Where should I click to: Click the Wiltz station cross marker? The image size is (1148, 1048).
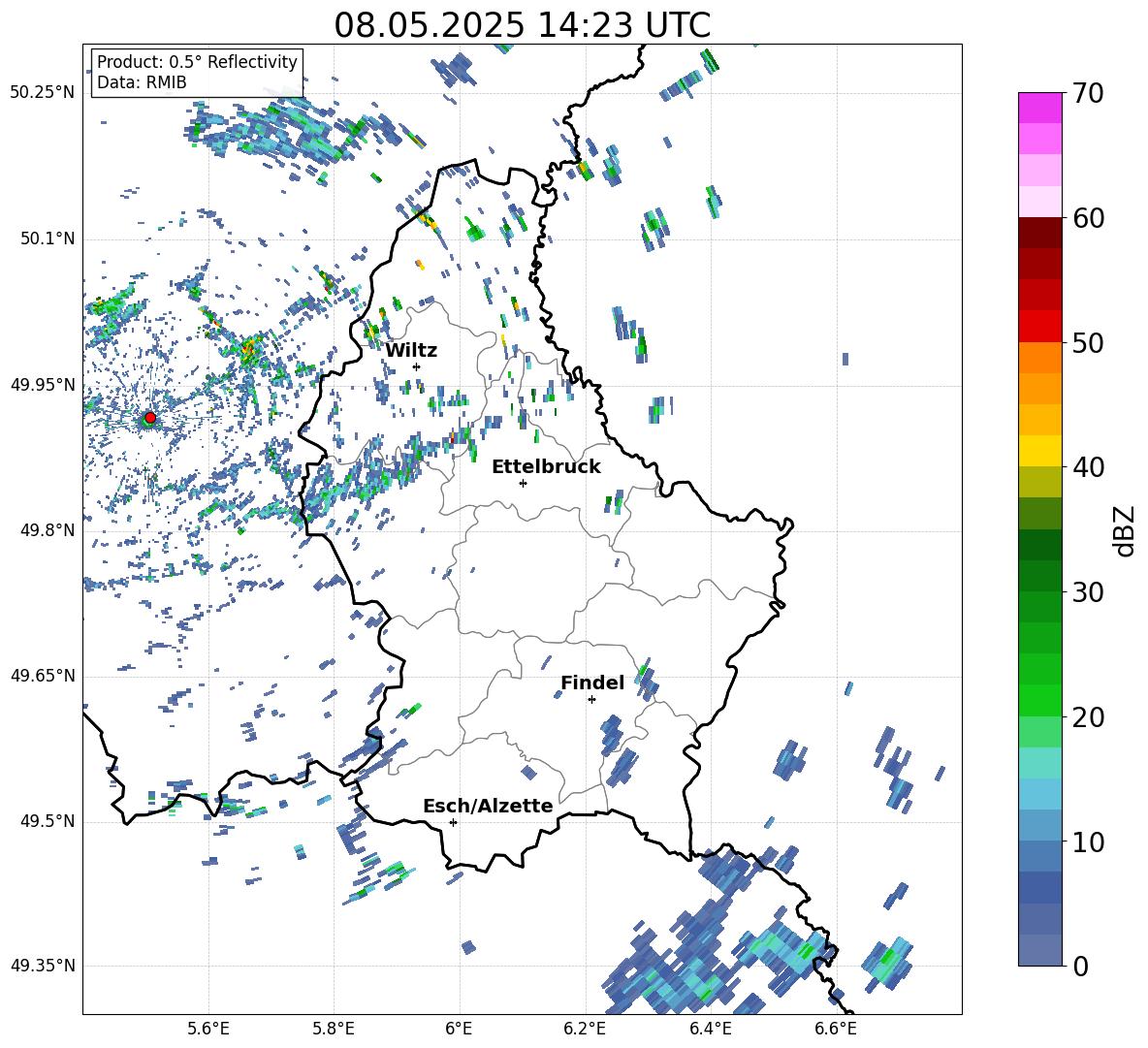(417, 366)
